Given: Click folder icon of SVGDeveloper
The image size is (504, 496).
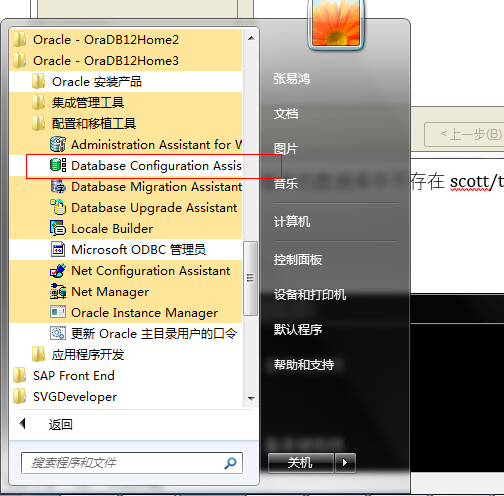Looking at the screenshot, I should click(19, 396).
